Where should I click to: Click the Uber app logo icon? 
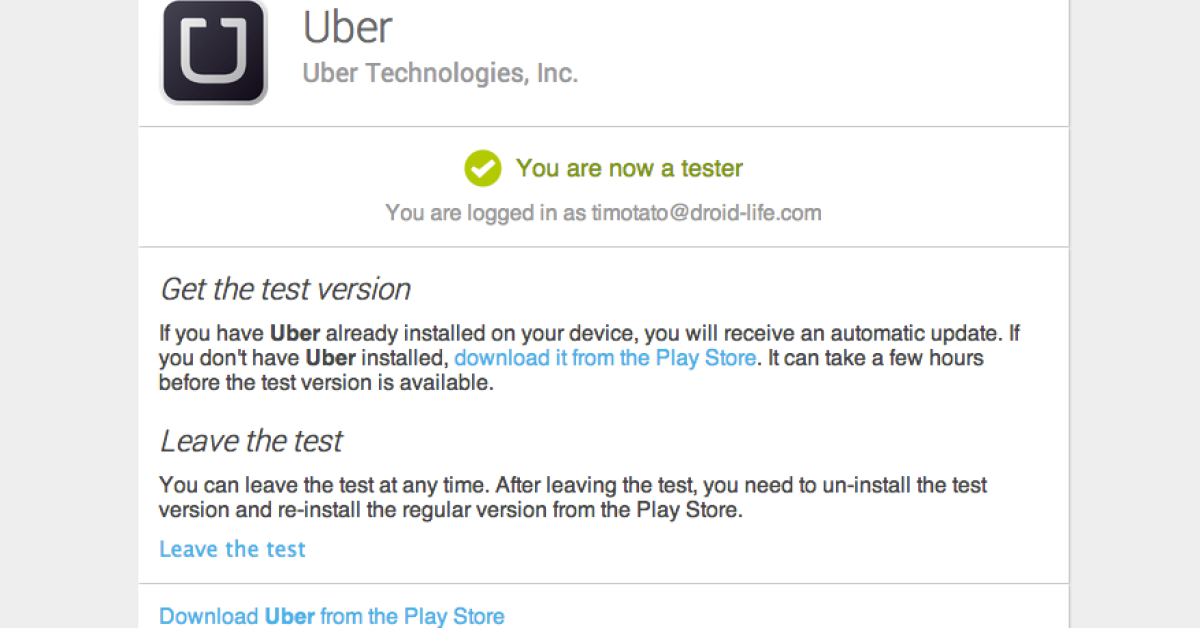[214, 52]
